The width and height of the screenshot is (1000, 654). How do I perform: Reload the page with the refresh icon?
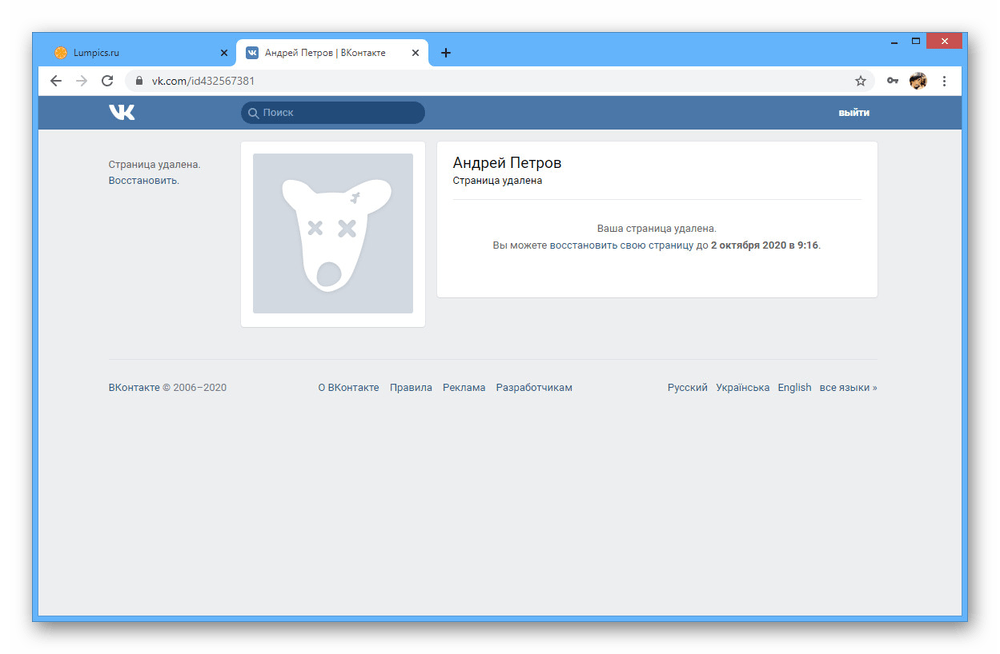(107, 81)
